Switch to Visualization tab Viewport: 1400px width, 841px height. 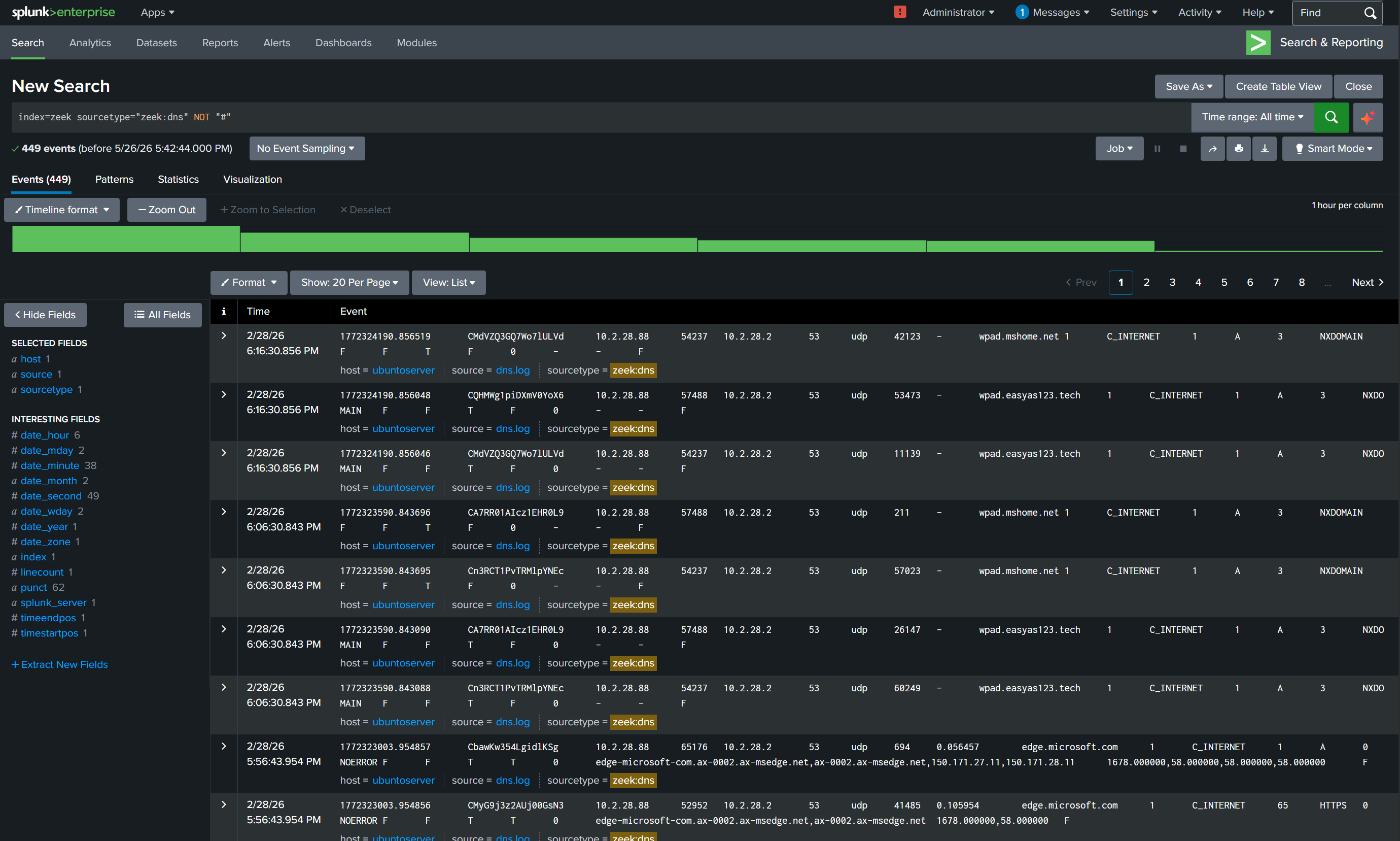[253, 179]
